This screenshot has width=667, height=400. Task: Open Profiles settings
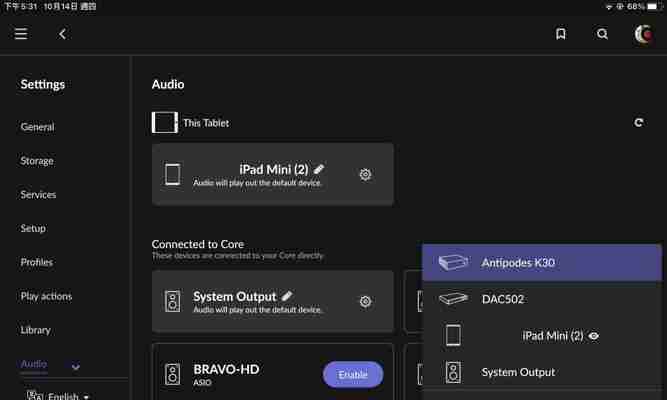click(x=37, y=262)
